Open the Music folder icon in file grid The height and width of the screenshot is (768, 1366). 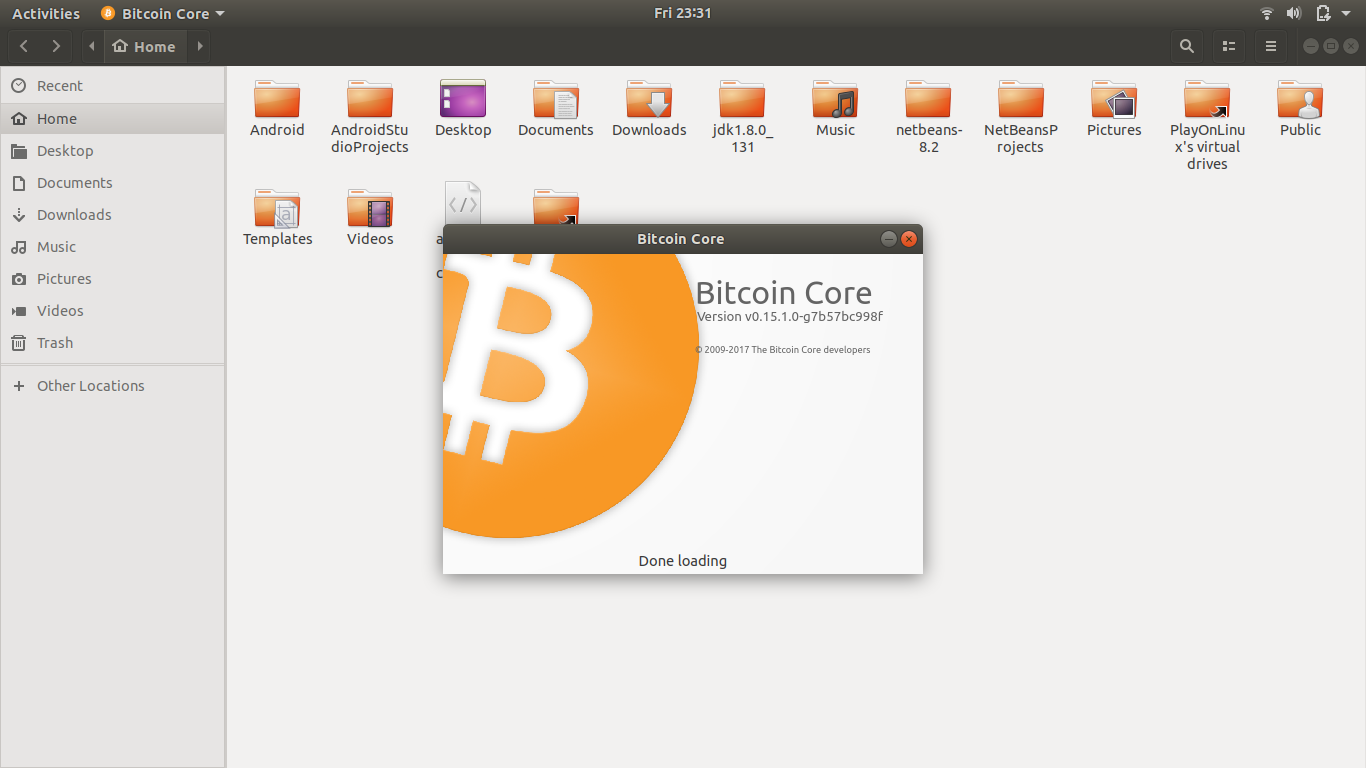pos(835,100)
